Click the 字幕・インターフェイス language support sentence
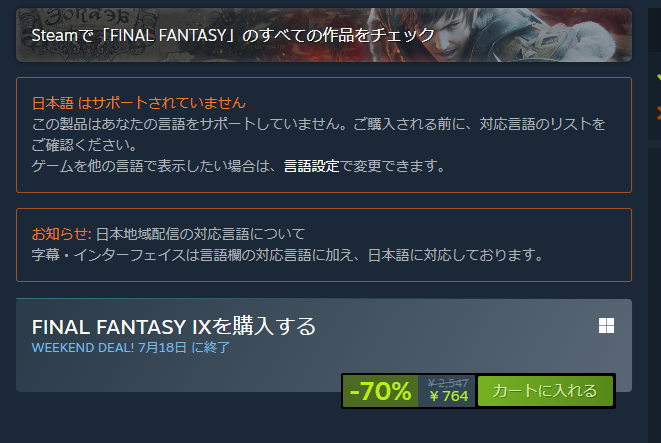661x443 pixels. (x=288, y=255)
